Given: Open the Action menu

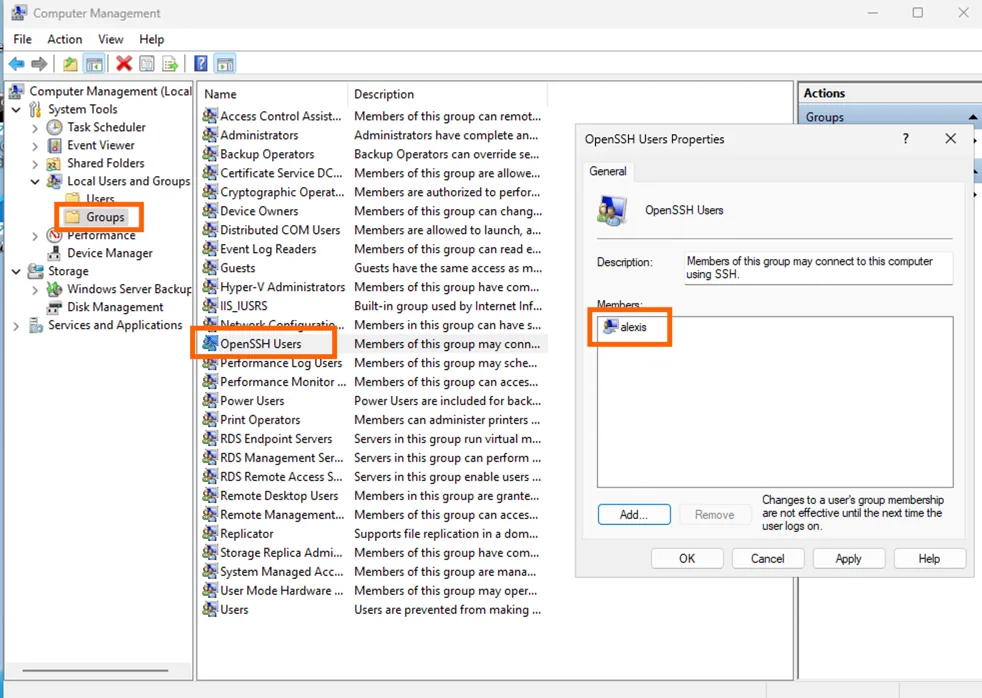Looking at the screenshot, I should click(x=65, y=39).
